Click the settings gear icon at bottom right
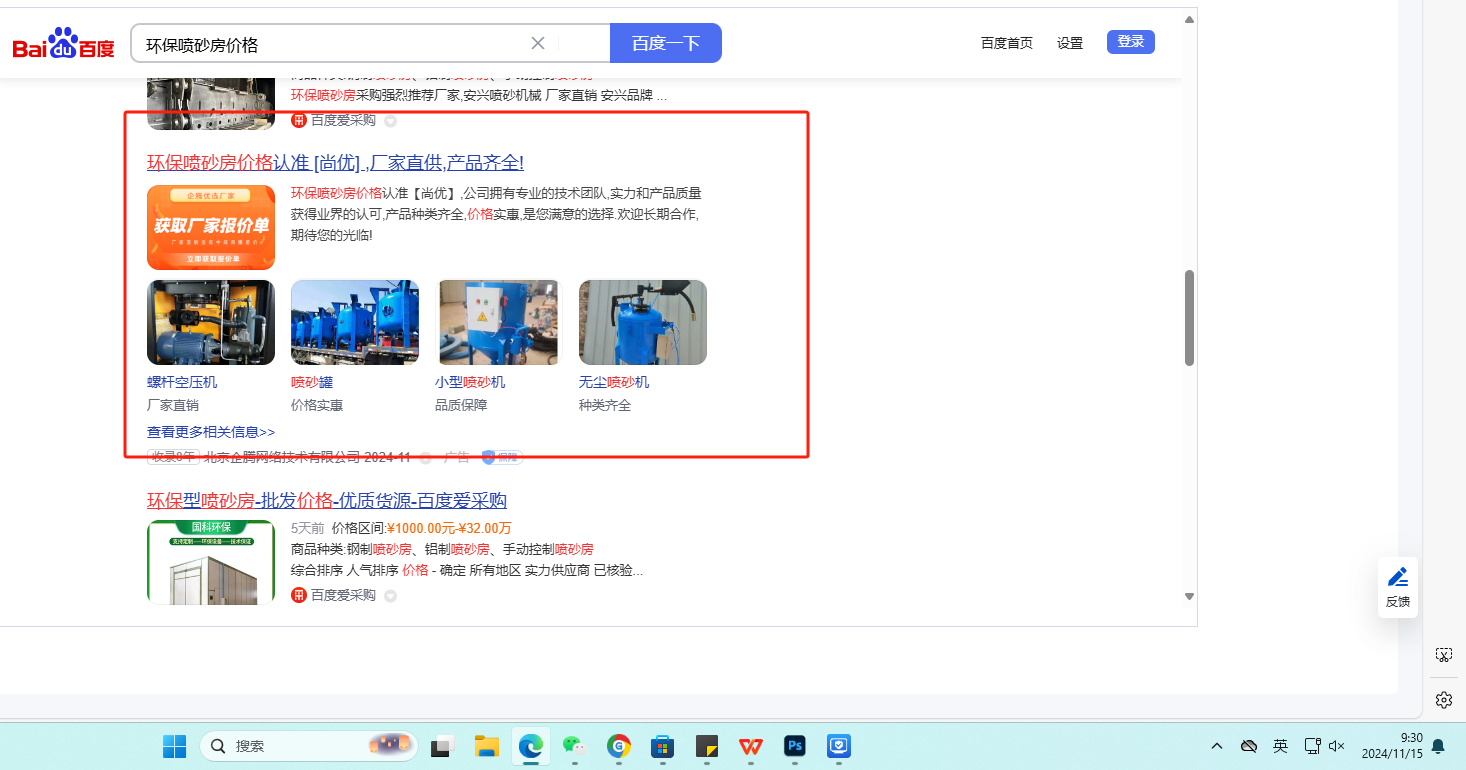Screen dimensions: 1466x770 click(x=1443, y=699)
